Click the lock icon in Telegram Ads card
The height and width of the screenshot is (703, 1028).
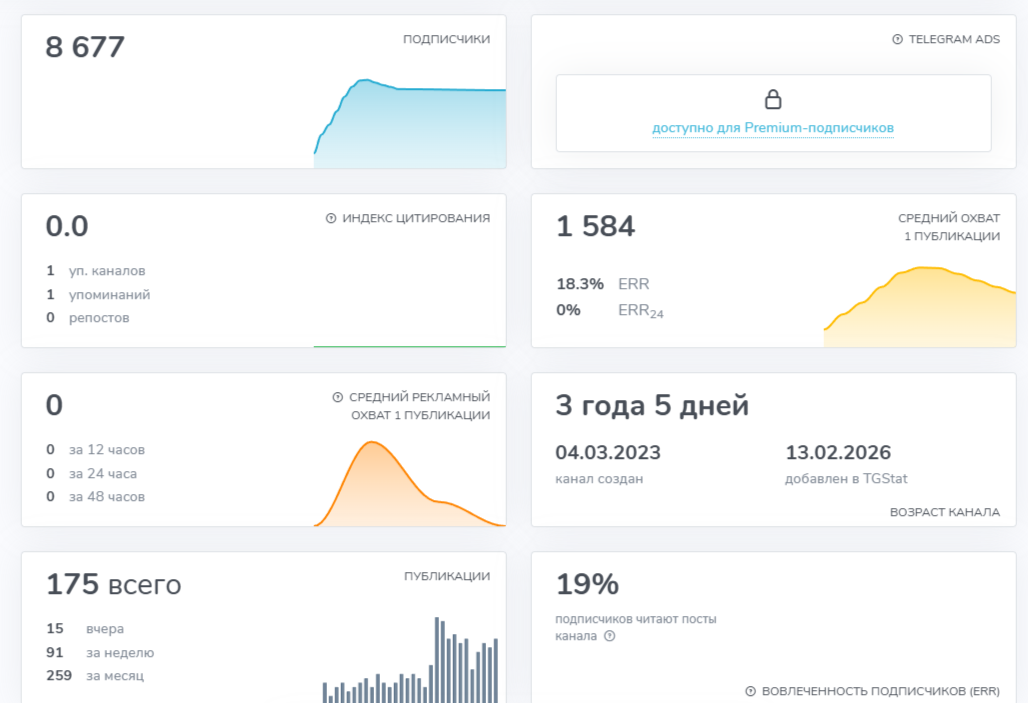coord(773,99)
